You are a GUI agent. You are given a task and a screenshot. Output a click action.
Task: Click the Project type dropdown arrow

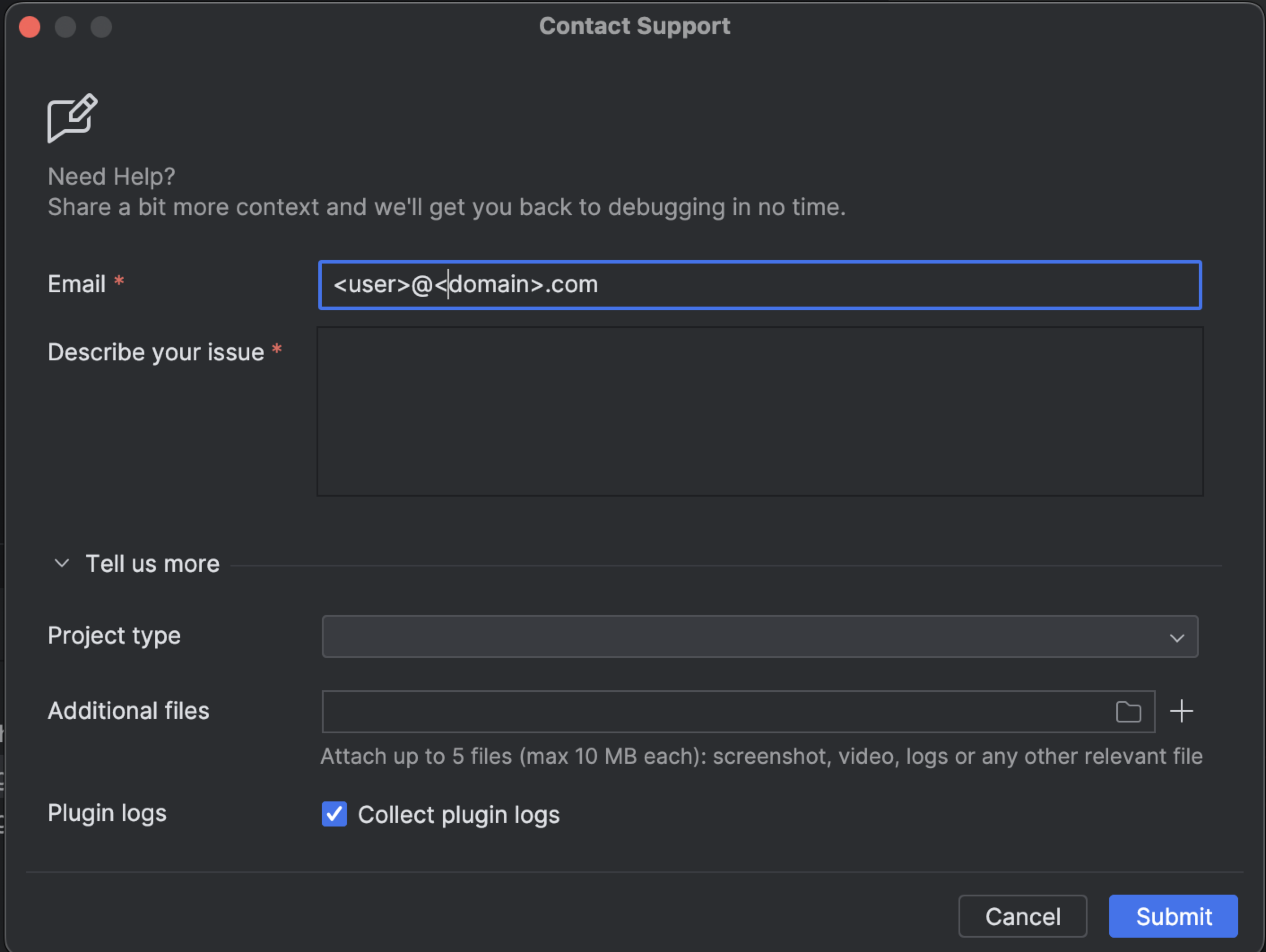point(1177,637)
